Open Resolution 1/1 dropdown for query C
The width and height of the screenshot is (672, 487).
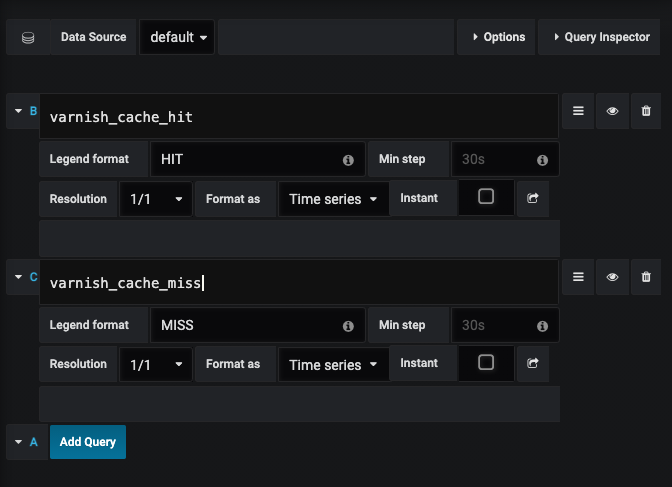pos(156,364)
